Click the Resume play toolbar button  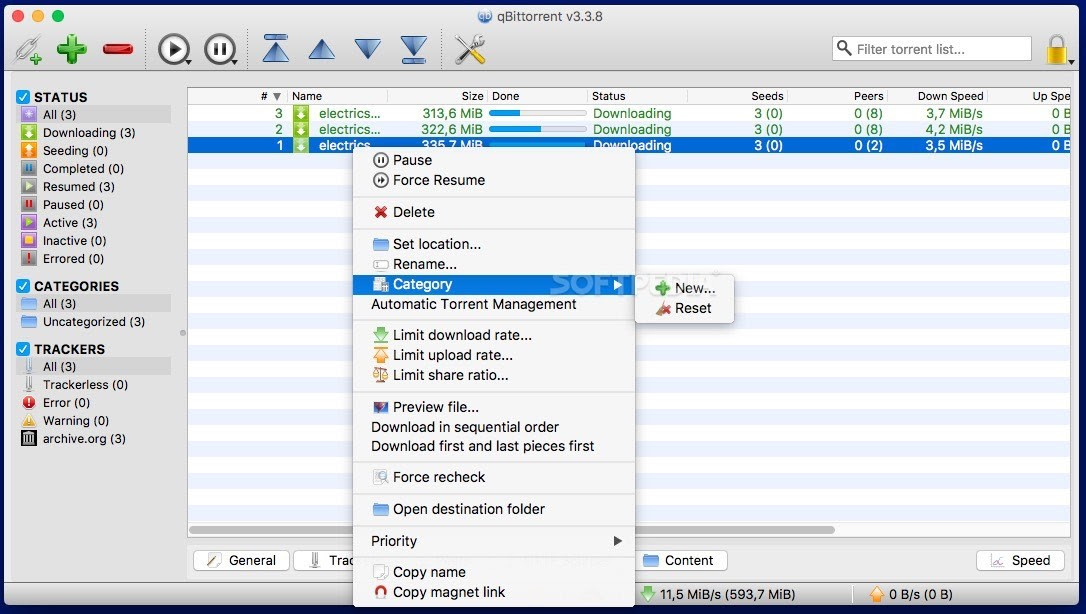pyautogui.click(x=173, y=49)
